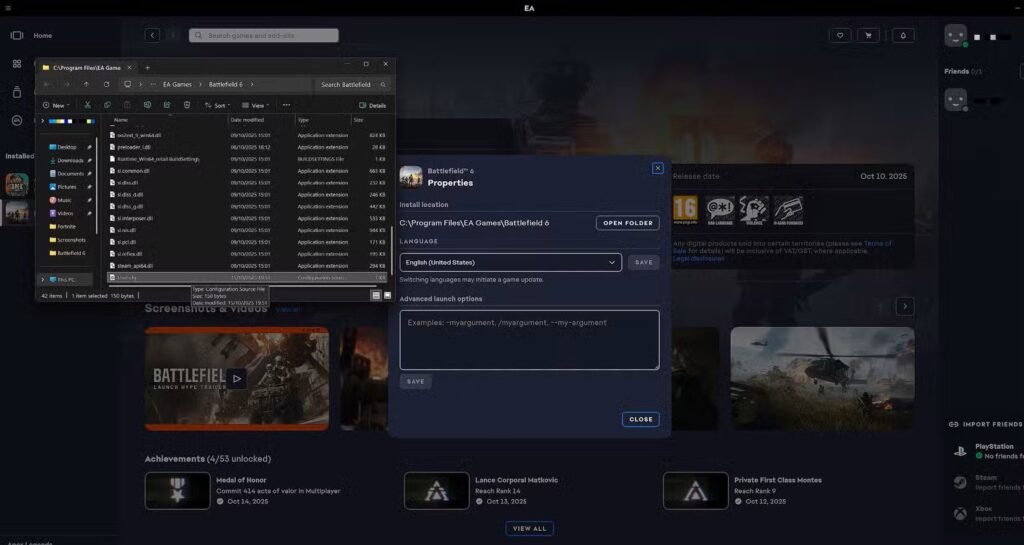Open the EA Play logo icon in sidebar
1024x545 pixels.
(17, 120)
